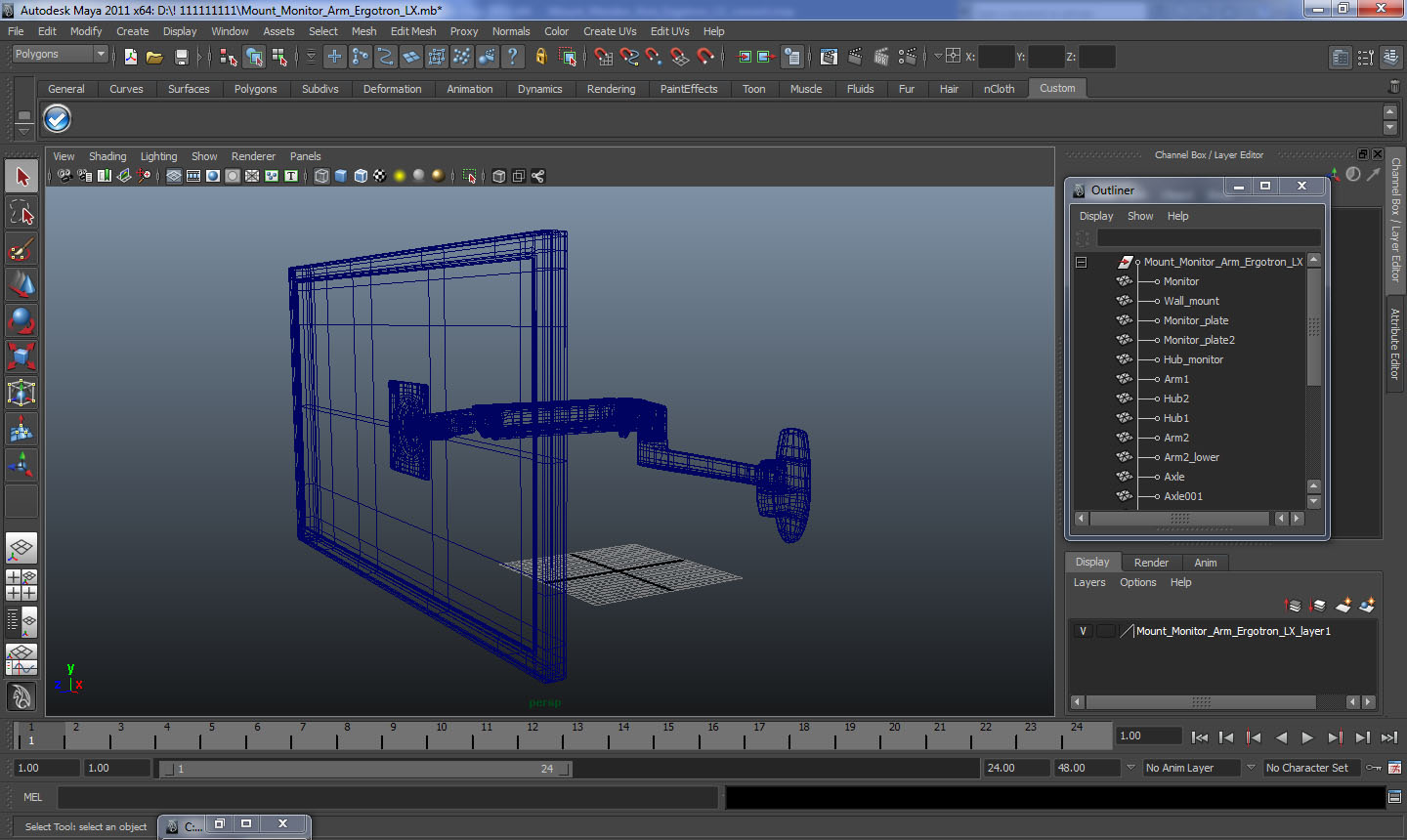Activate the Move tool
This screenshot has width=1407, height=840.
click(x=21, y=285)
